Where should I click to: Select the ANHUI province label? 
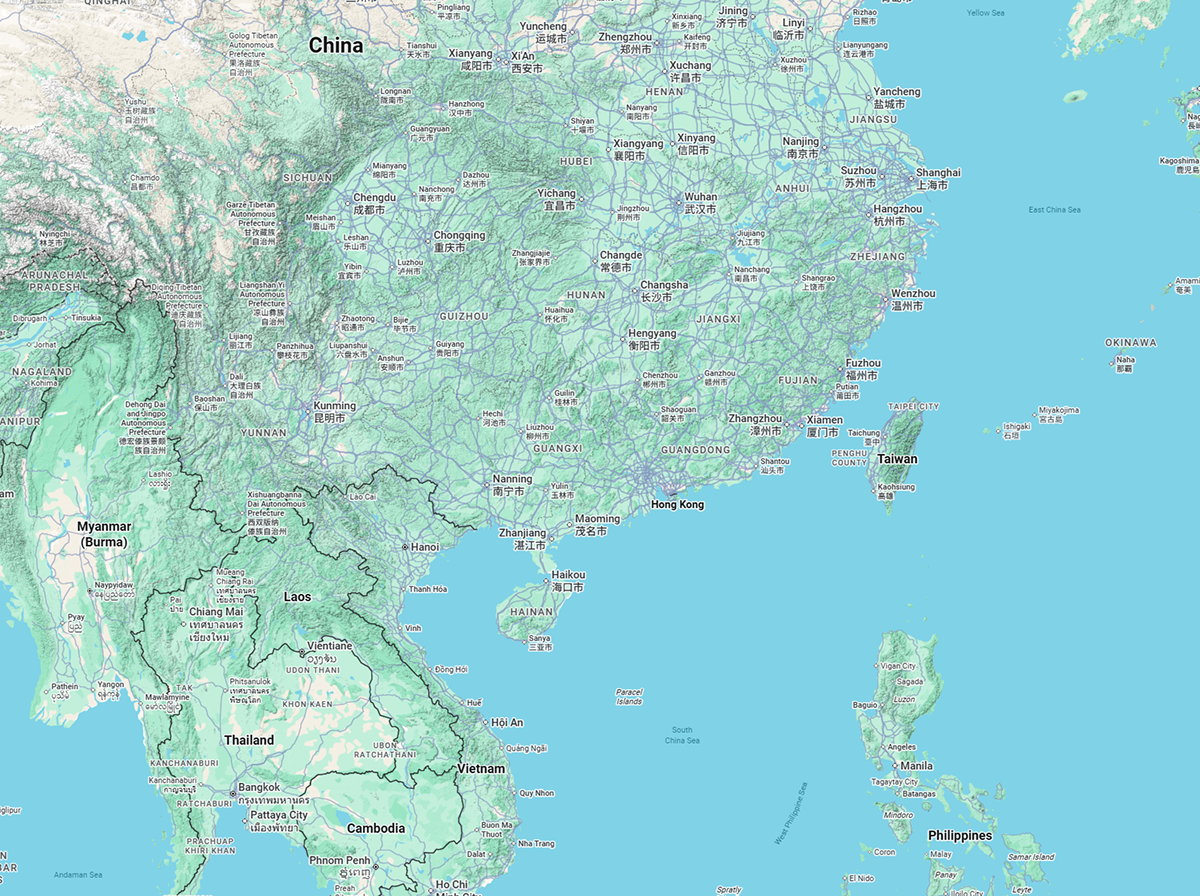(792, 188)
